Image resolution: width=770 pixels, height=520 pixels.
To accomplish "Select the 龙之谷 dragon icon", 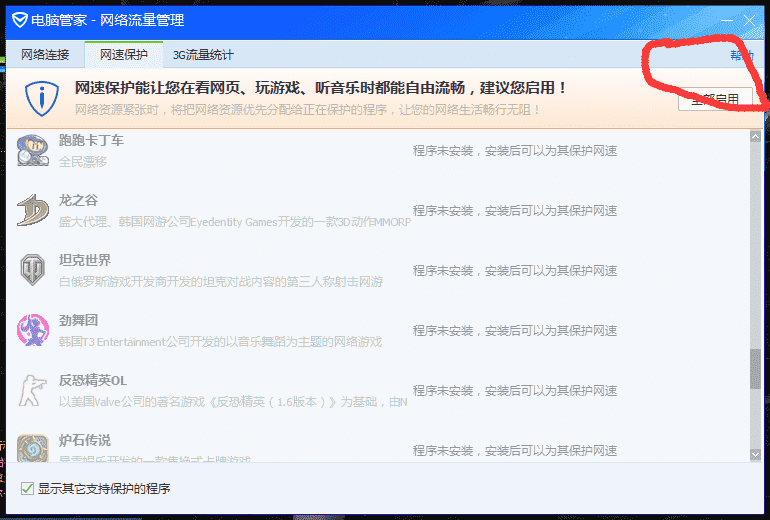I will click(x=33, y=210).
